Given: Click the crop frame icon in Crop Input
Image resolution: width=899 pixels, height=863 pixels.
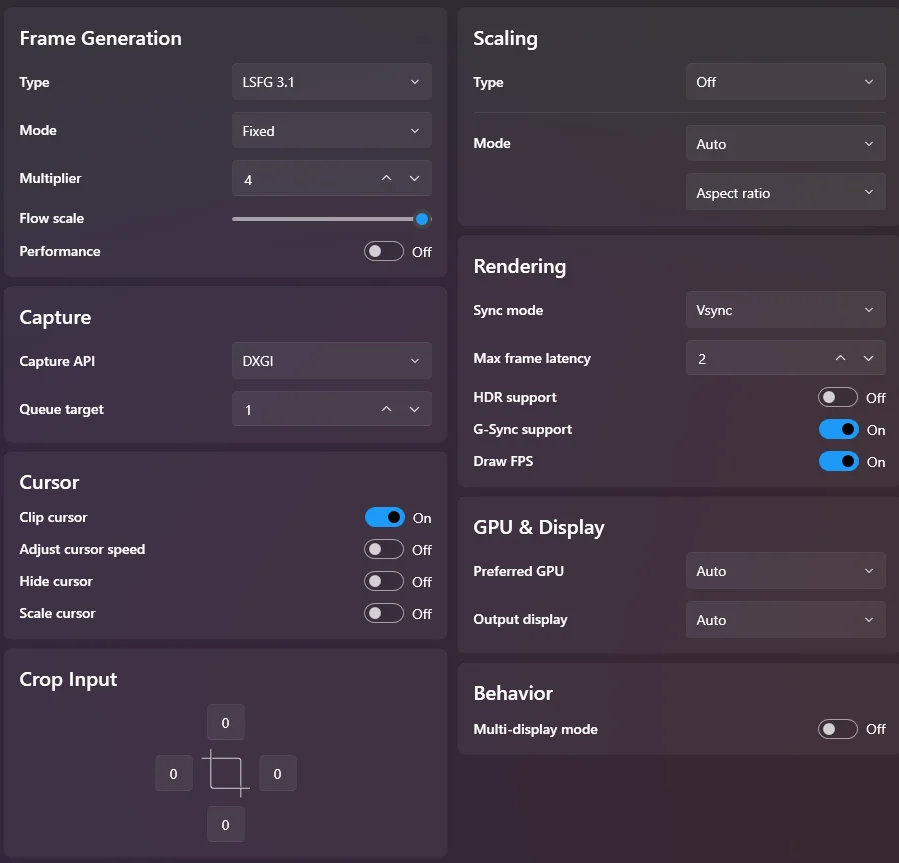Looking at the screenshot, I should pos(225,773).
